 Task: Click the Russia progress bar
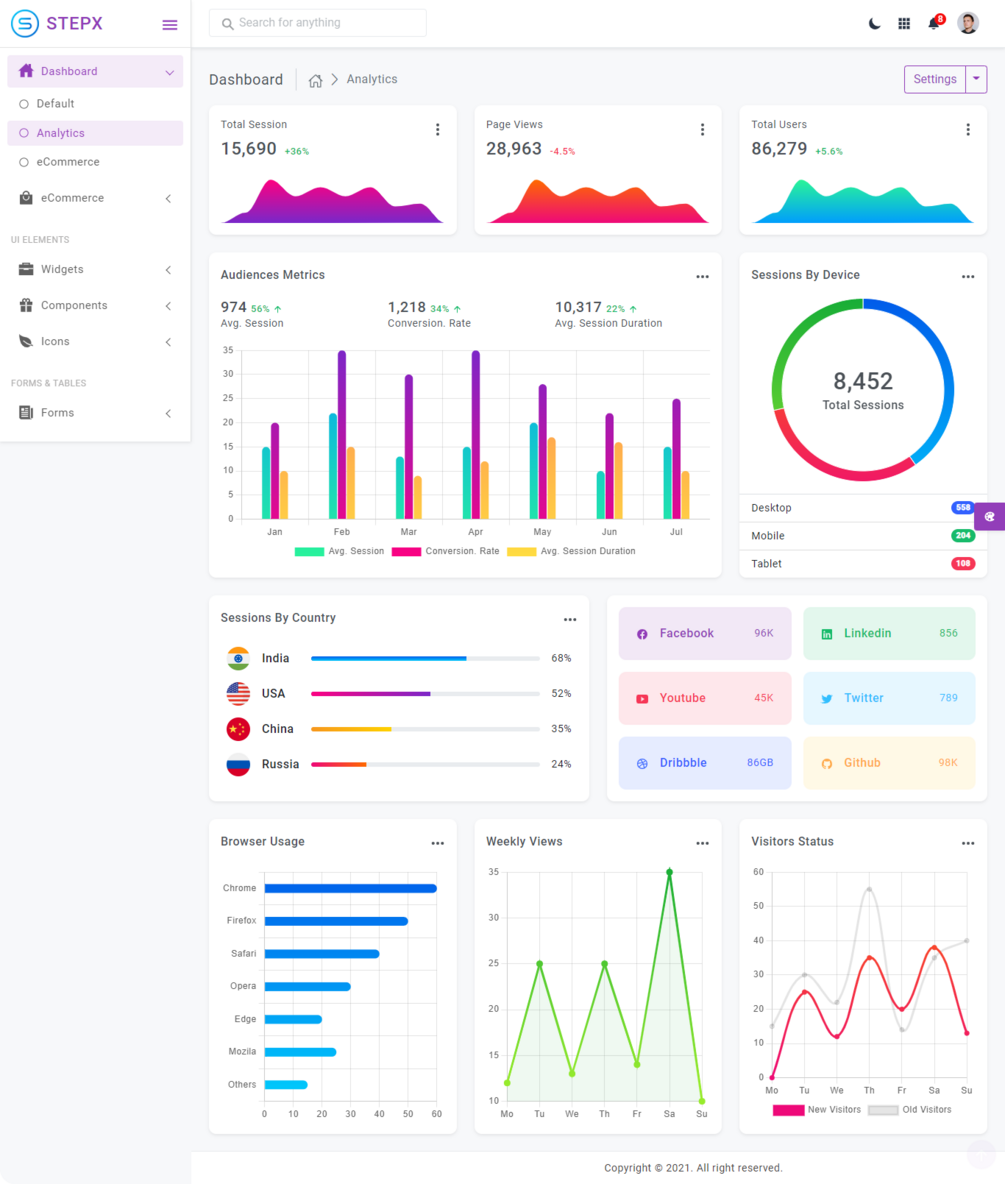pos(425,765)
